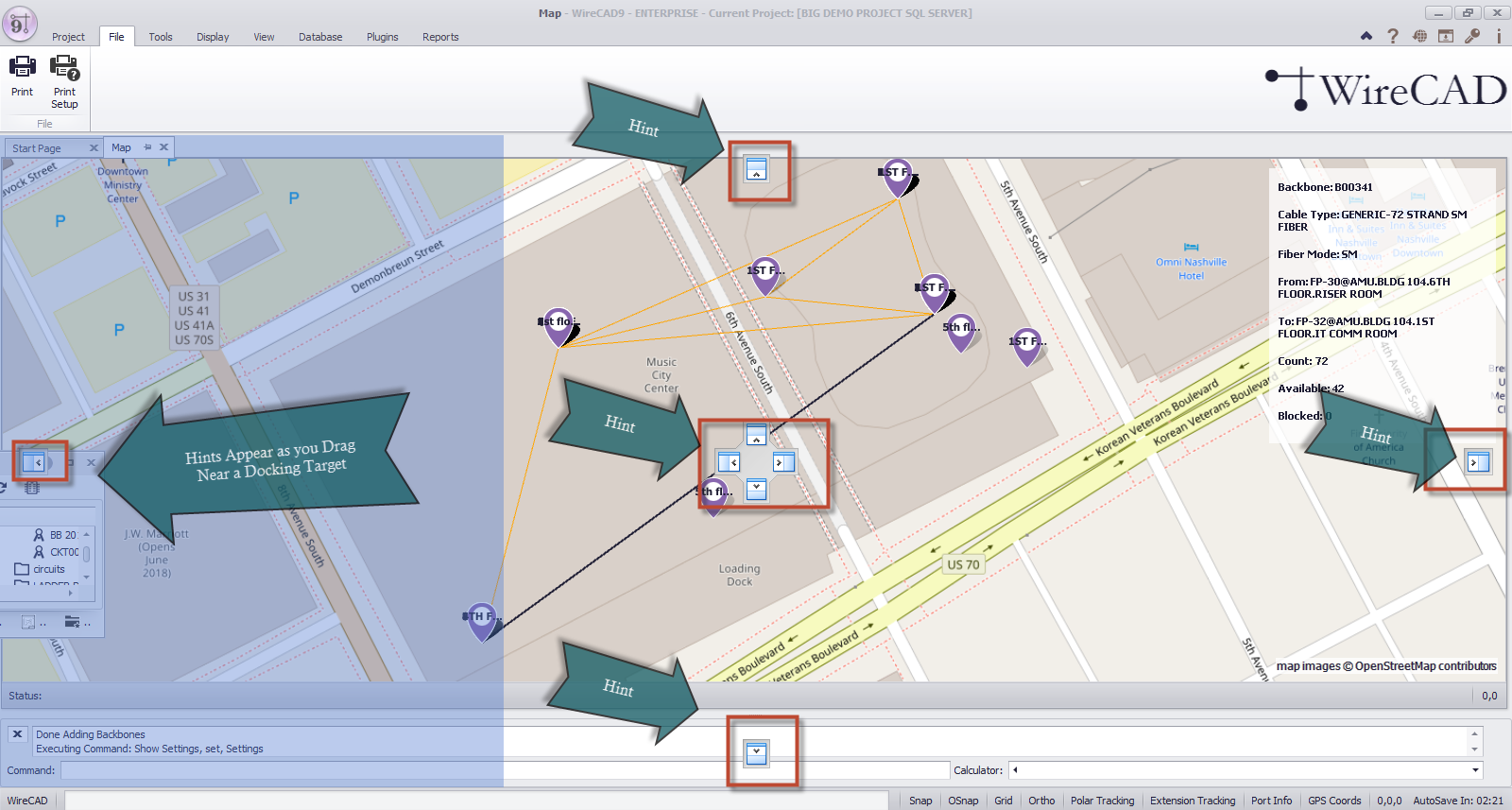Viewport: 1512px width, 810px height.
Task: Click the chip icon in the floating panel
Action: (31, 488)
